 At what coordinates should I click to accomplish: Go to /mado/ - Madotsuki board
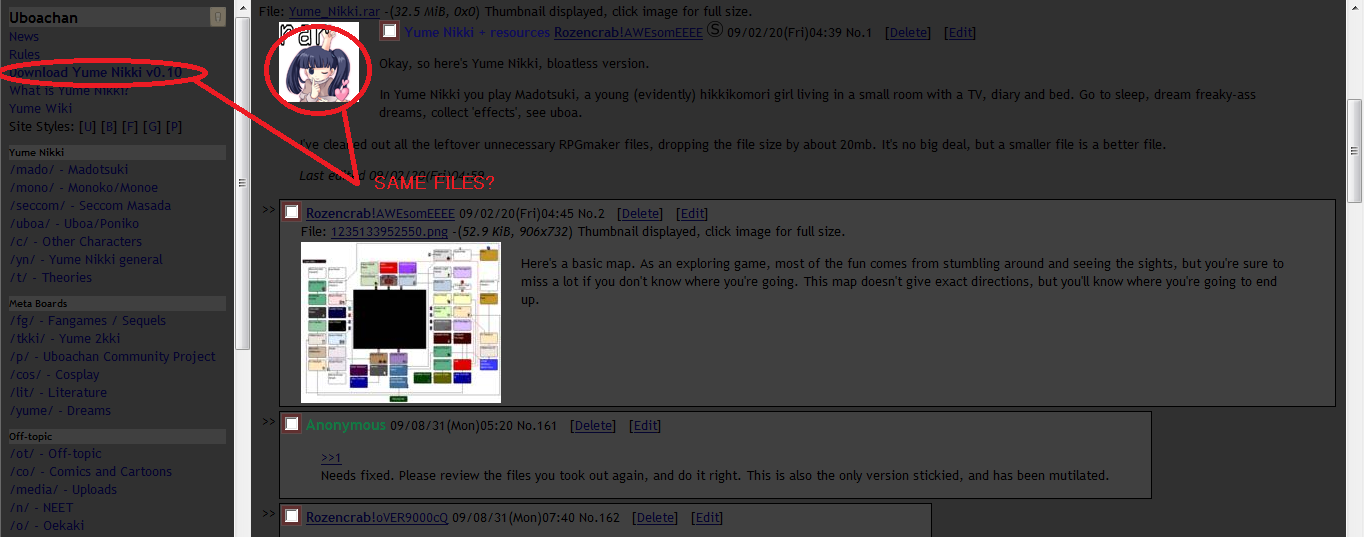tap(68, 170)
